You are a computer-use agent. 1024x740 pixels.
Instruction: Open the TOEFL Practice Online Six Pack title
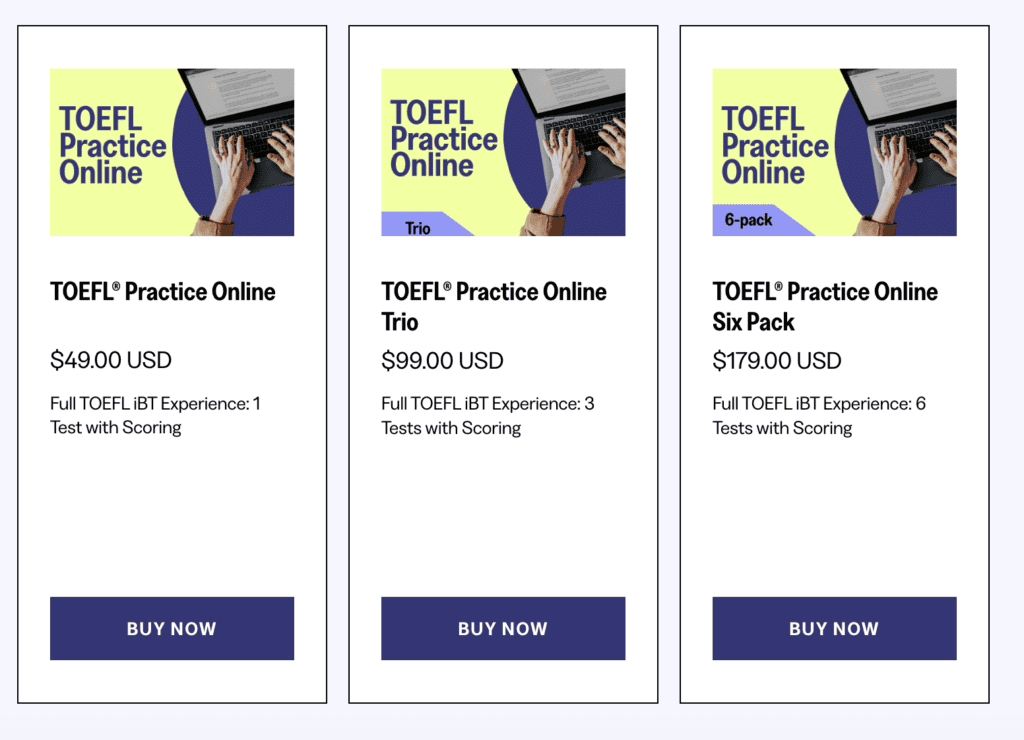pyautogui.click(x=824, y=307)
